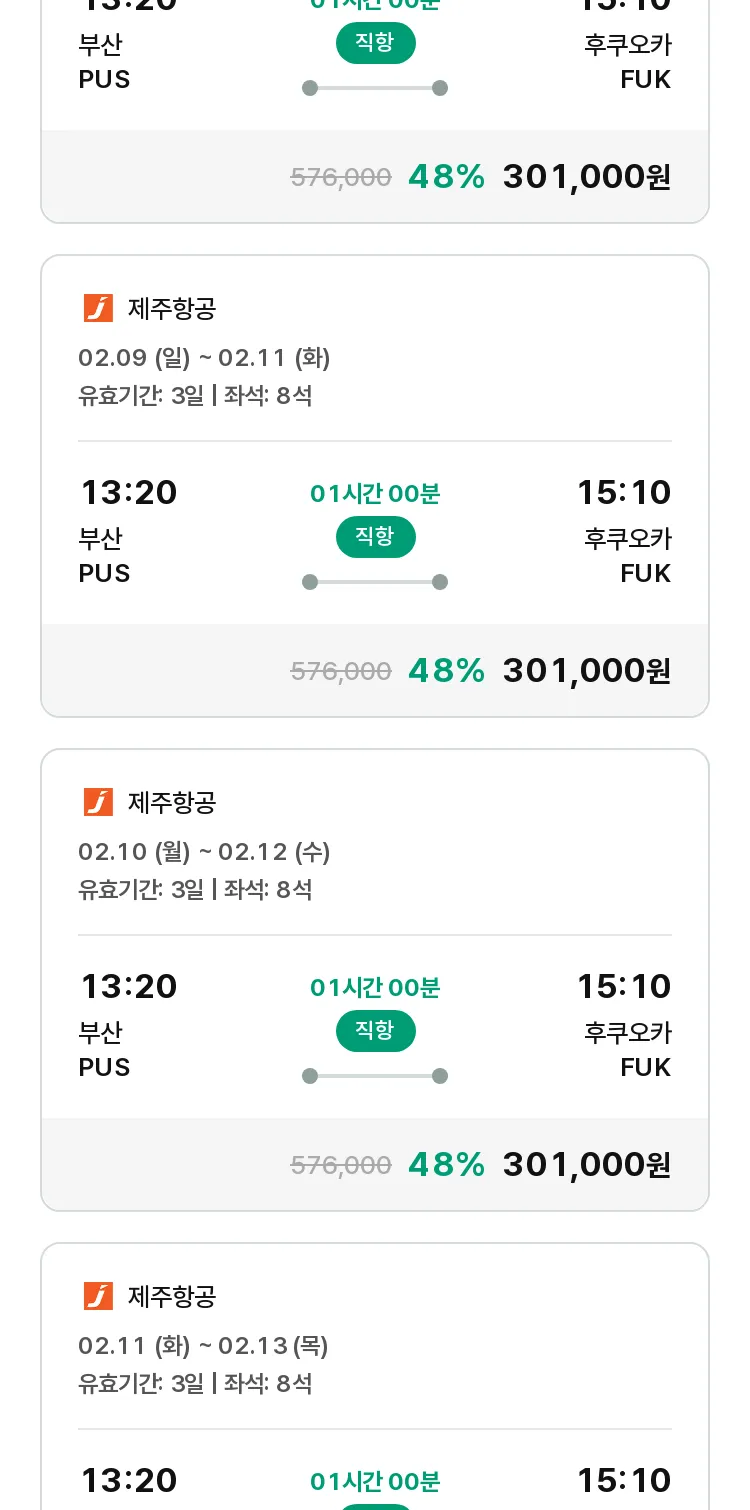Tap 부산 PUS departure on 02.10 card

[104, 1050]
